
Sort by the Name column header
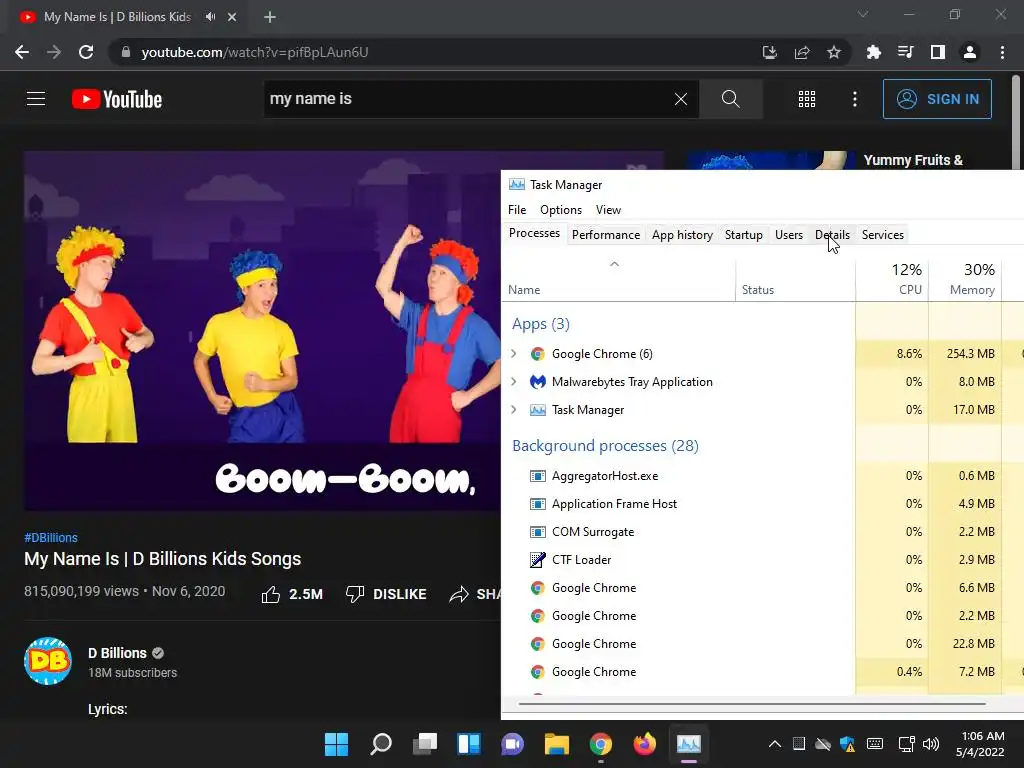[x=618, y=280]
